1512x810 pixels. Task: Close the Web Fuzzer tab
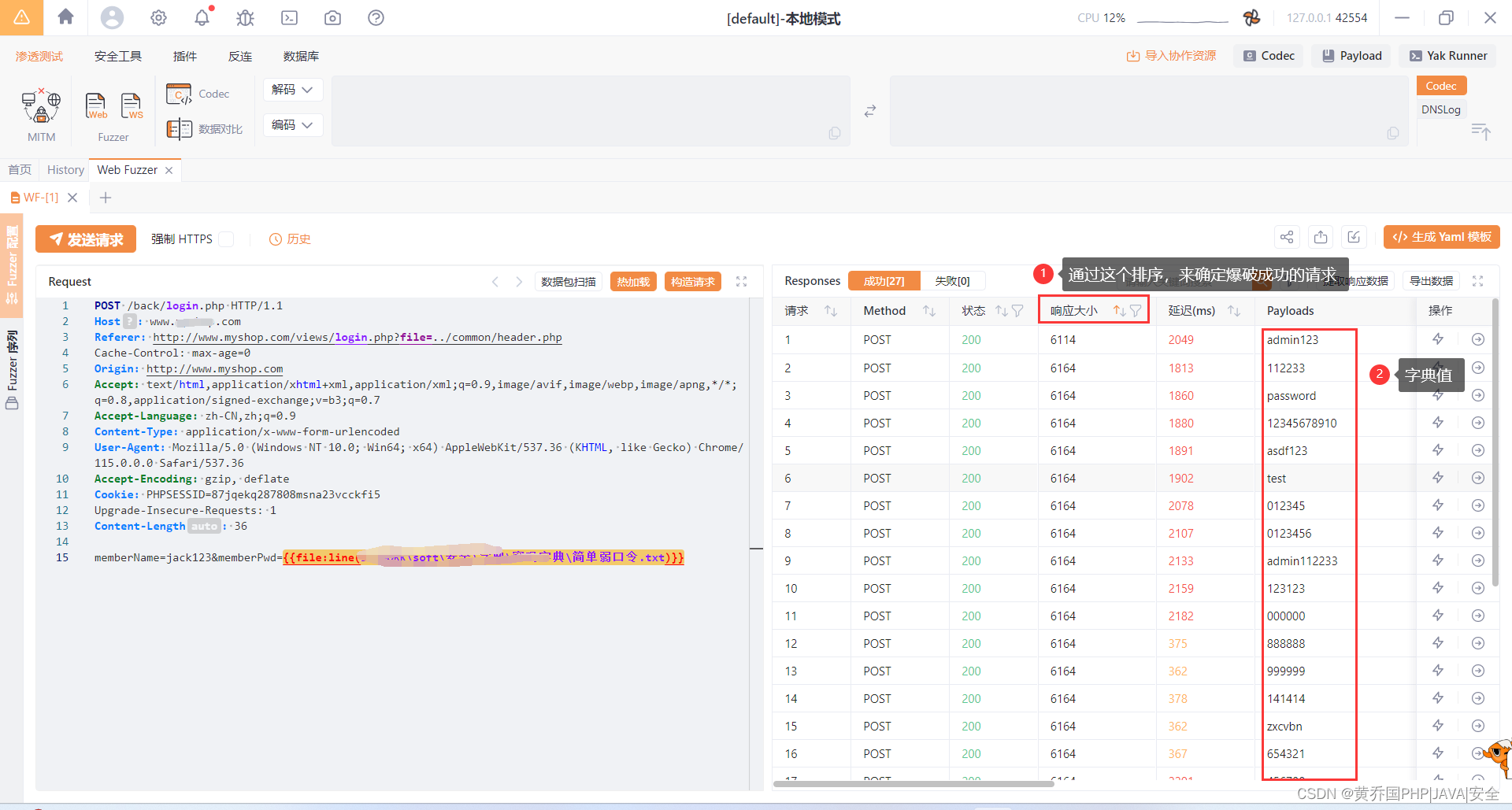coord(169,170)
